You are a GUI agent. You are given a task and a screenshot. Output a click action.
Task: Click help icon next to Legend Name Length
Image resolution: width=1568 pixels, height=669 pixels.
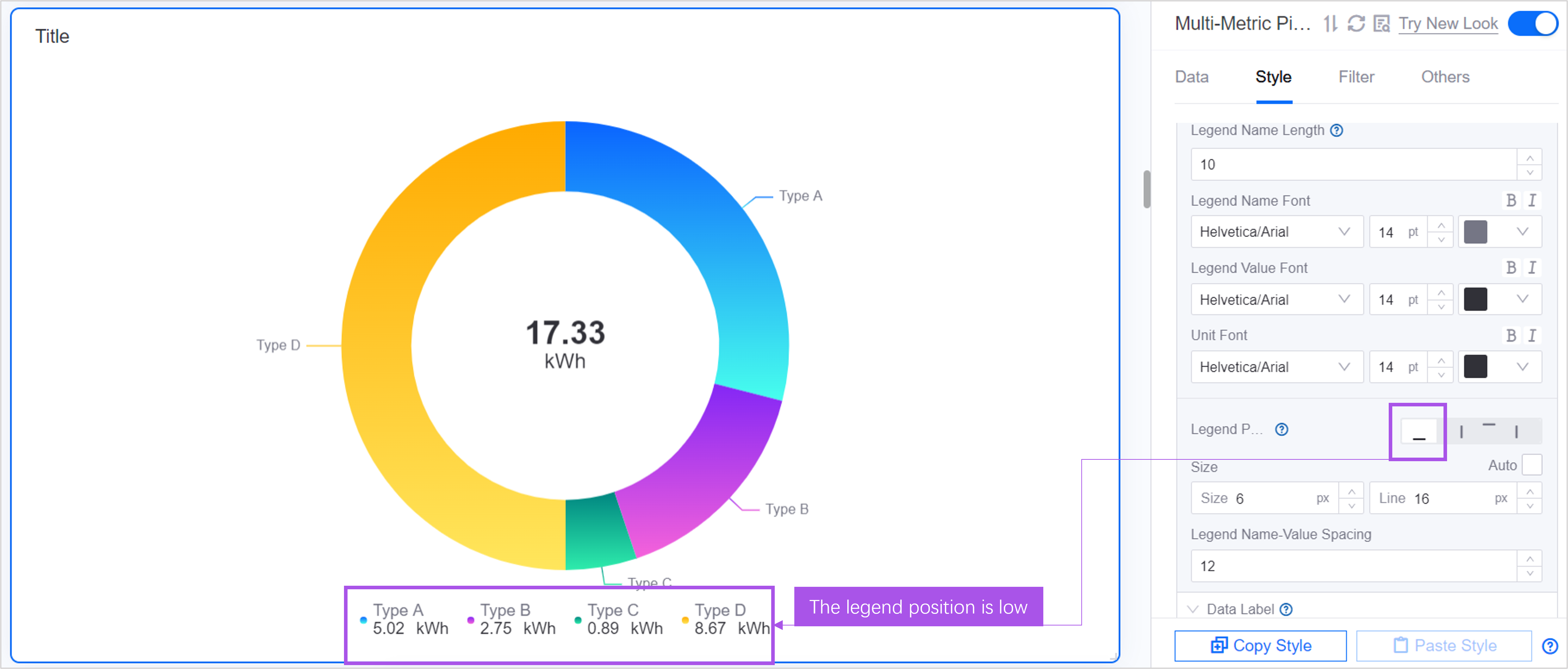1337,130
